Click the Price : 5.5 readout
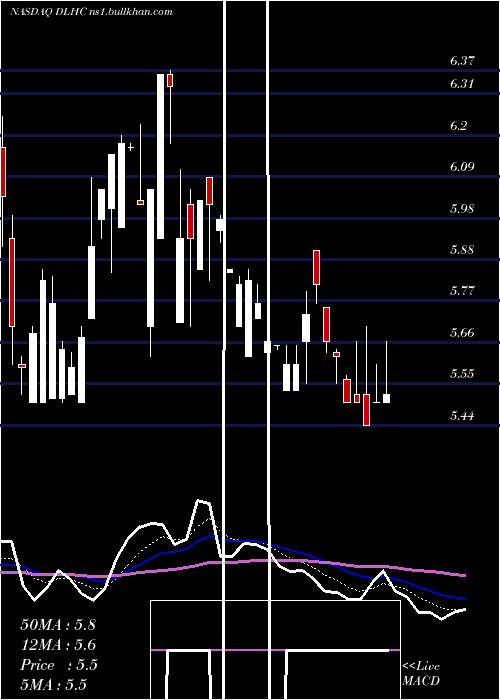Viewport: 500px width, 700px height. 59,665
